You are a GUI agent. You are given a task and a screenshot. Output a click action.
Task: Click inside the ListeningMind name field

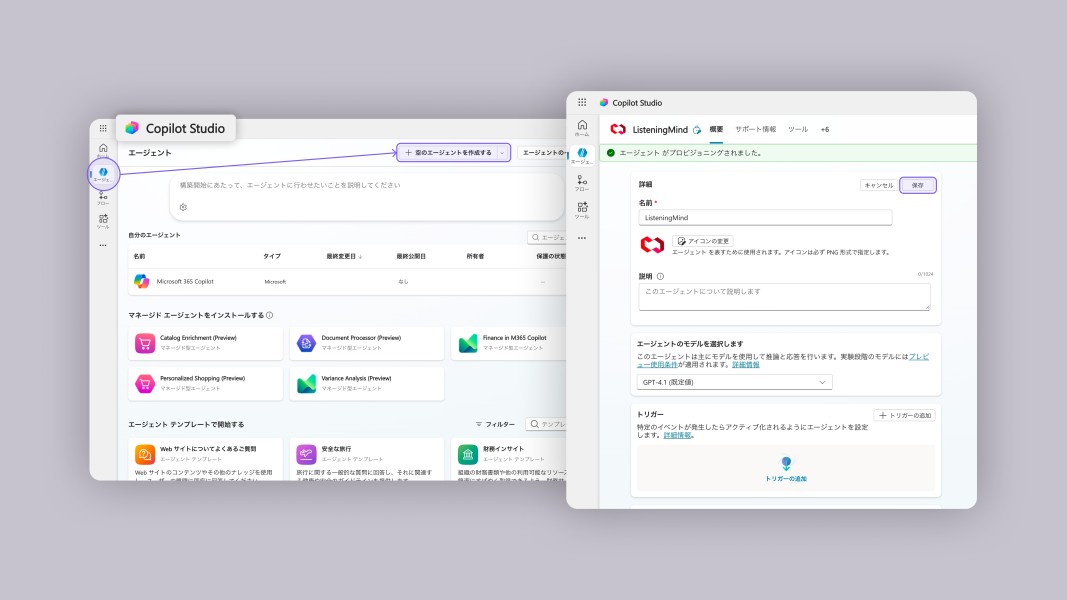(x=765, y=217)
